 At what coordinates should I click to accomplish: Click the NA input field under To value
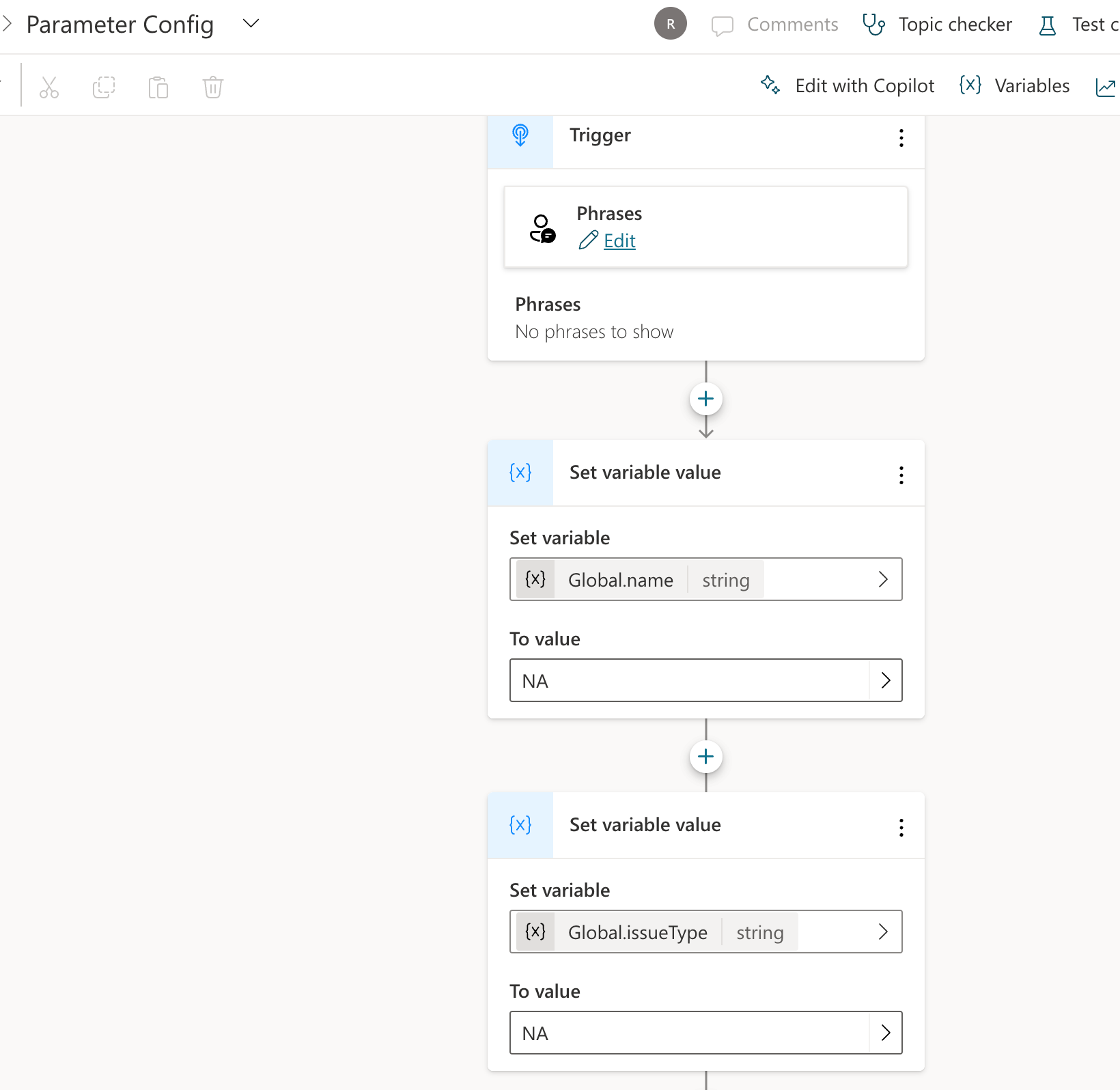(x=683, y=680)
